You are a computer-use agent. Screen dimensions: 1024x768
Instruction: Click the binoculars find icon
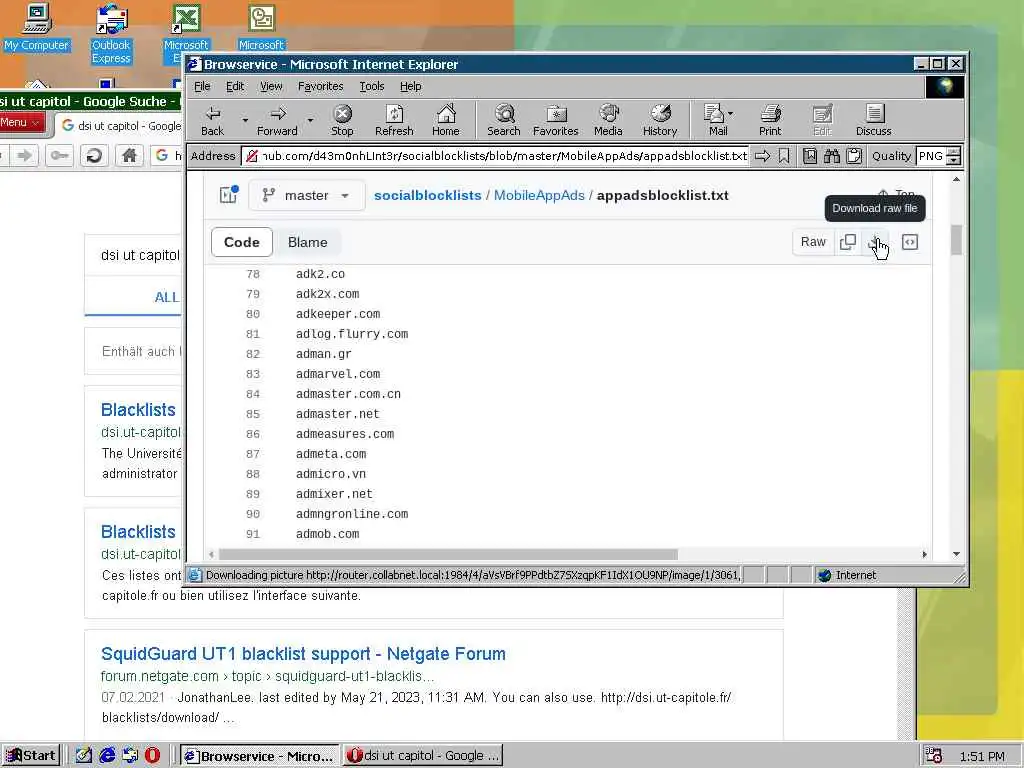click(831, 156)
